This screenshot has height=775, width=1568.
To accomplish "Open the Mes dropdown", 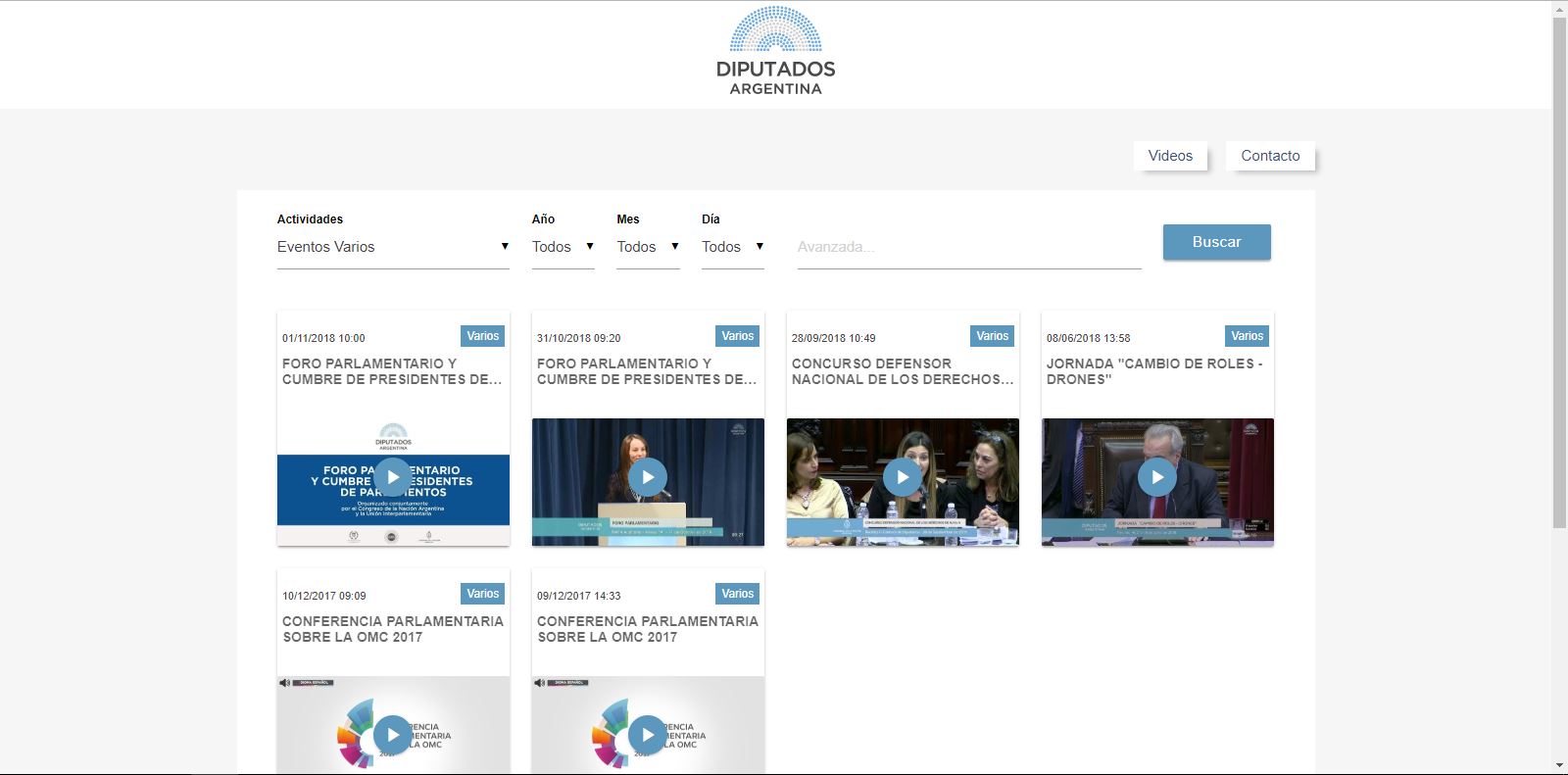I will pyautogui.click(x=648, y=247).
